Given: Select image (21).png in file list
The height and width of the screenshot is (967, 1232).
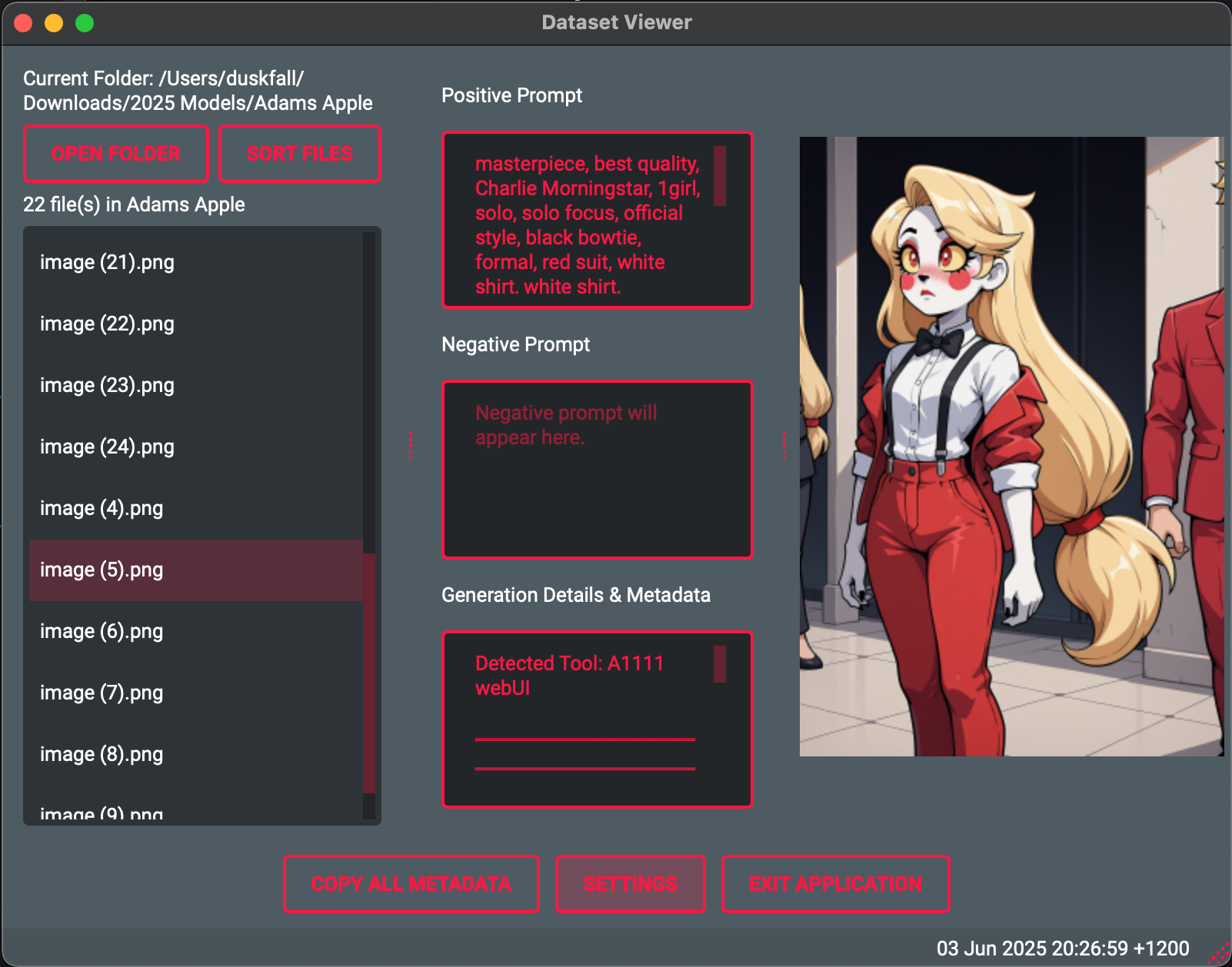Looking at the screenshot, I should [196, 262].
